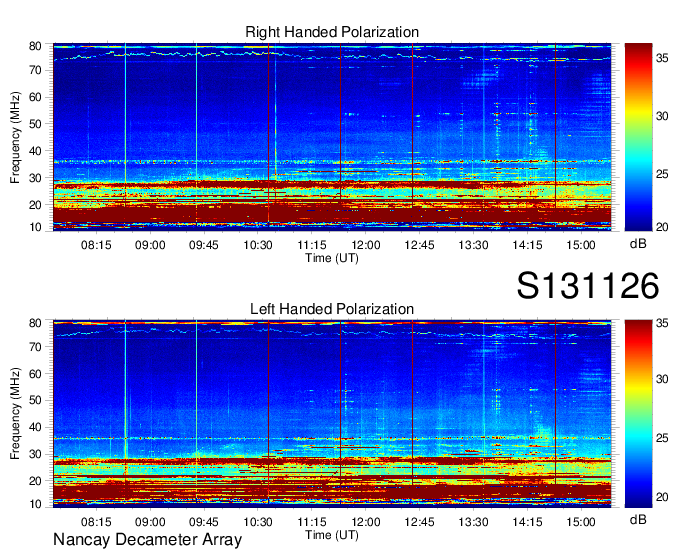Click 10:30 time tick on Left Handed plot

point(258,522)
